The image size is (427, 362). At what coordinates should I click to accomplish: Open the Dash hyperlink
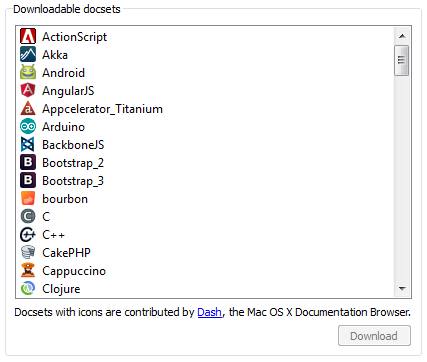tap(209, 312)
